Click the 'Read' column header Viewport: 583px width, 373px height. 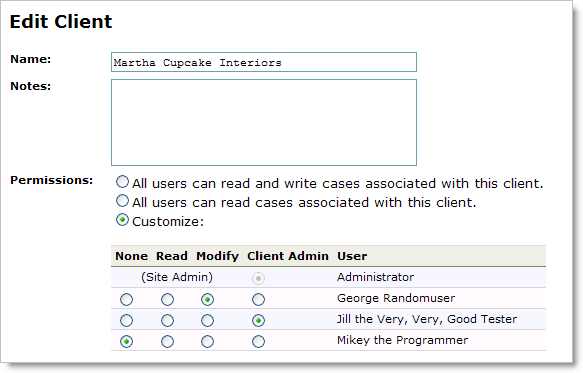coord(171,256)
